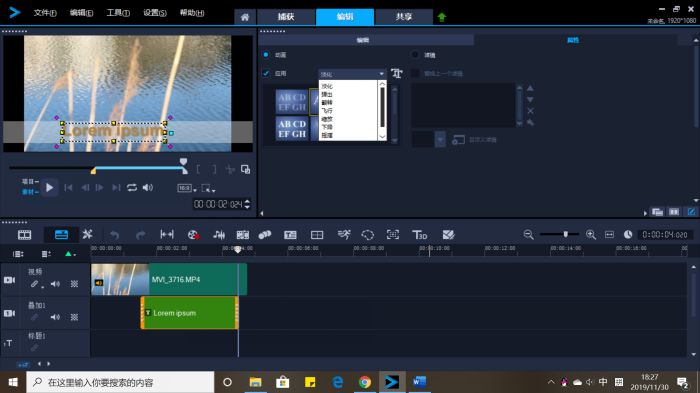
Task: Open the animation type dropdown arrow
Action: (x=382, y=74)
